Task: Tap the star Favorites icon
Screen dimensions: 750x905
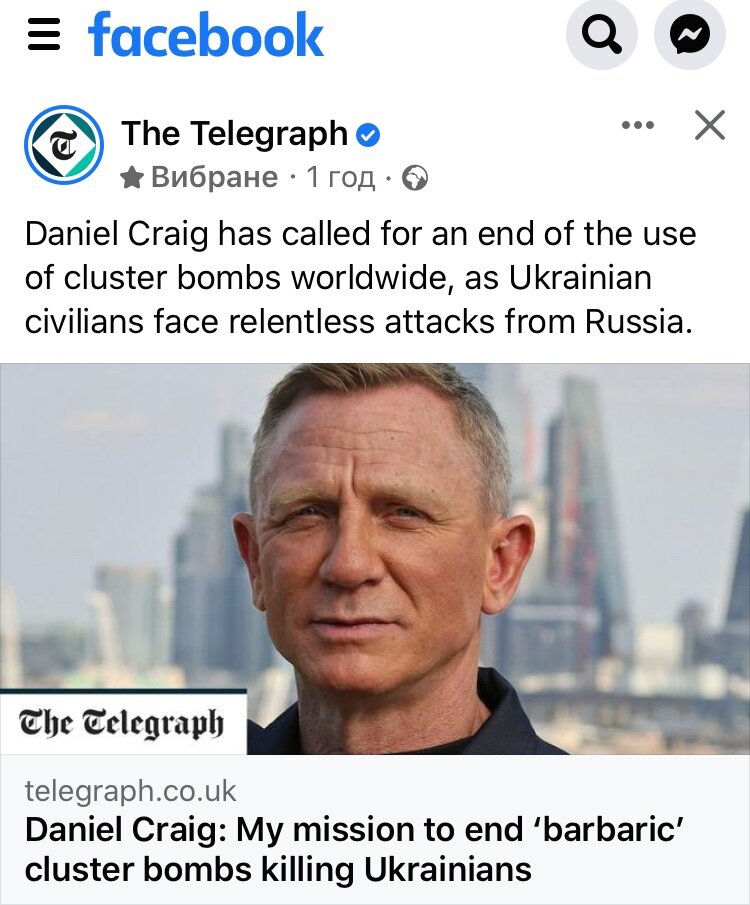Action: pyautogui.click(x=132, y=178)
